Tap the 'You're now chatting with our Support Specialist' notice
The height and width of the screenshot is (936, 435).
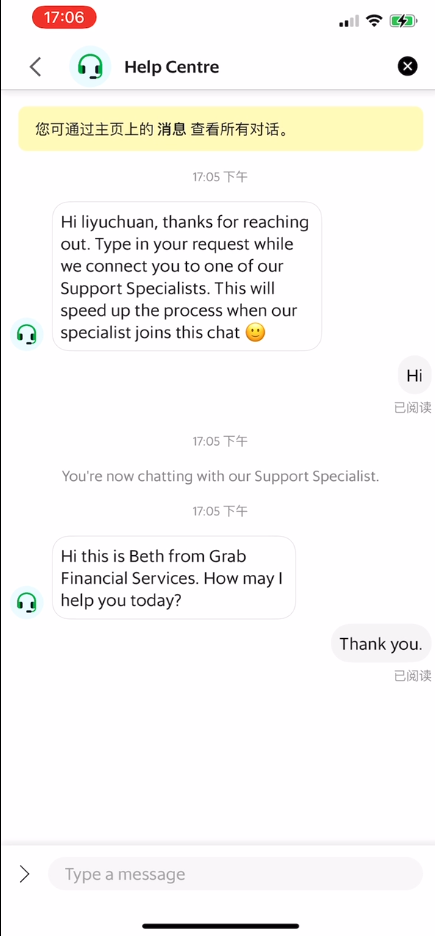[x=221, y=476]
